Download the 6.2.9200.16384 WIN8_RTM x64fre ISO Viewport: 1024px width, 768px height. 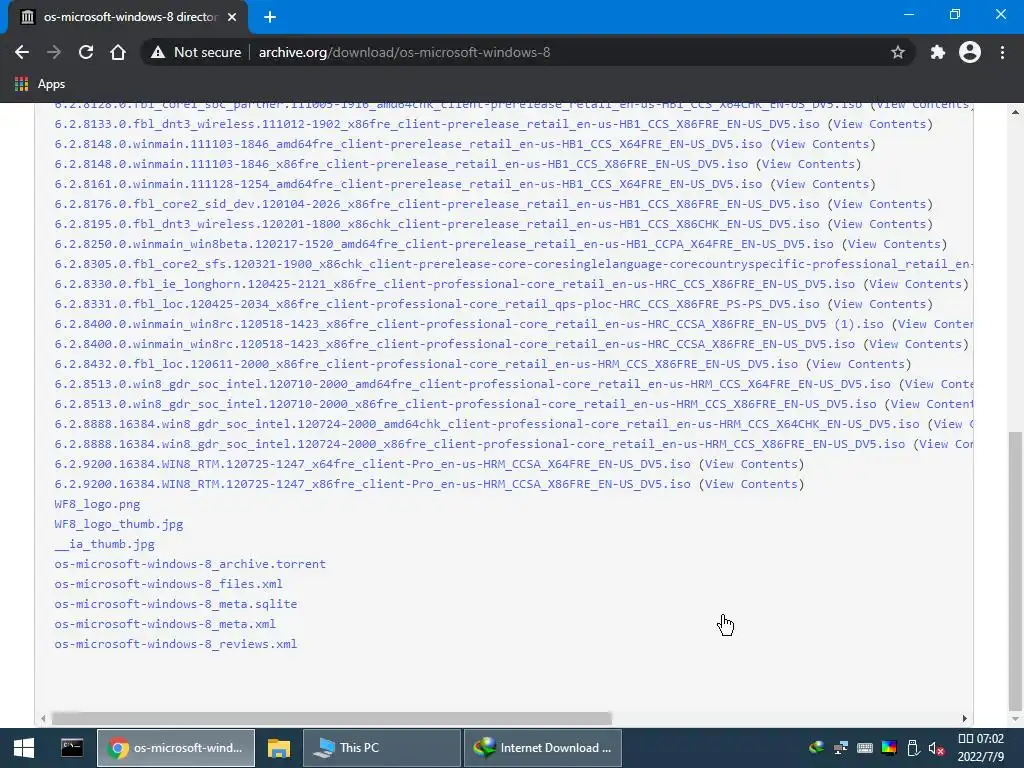[x=372, y=464]
